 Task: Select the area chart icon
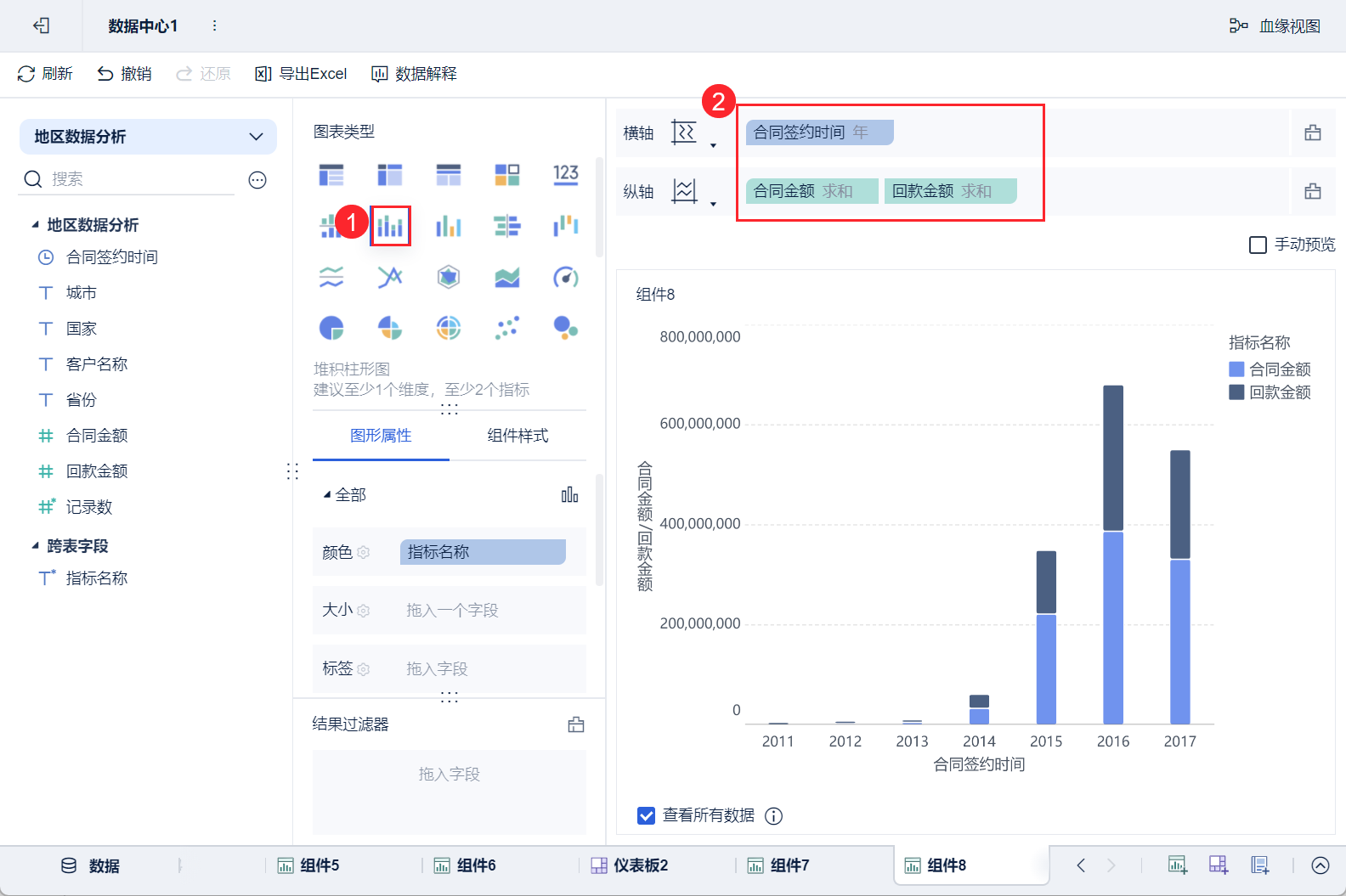pos(507,277)
